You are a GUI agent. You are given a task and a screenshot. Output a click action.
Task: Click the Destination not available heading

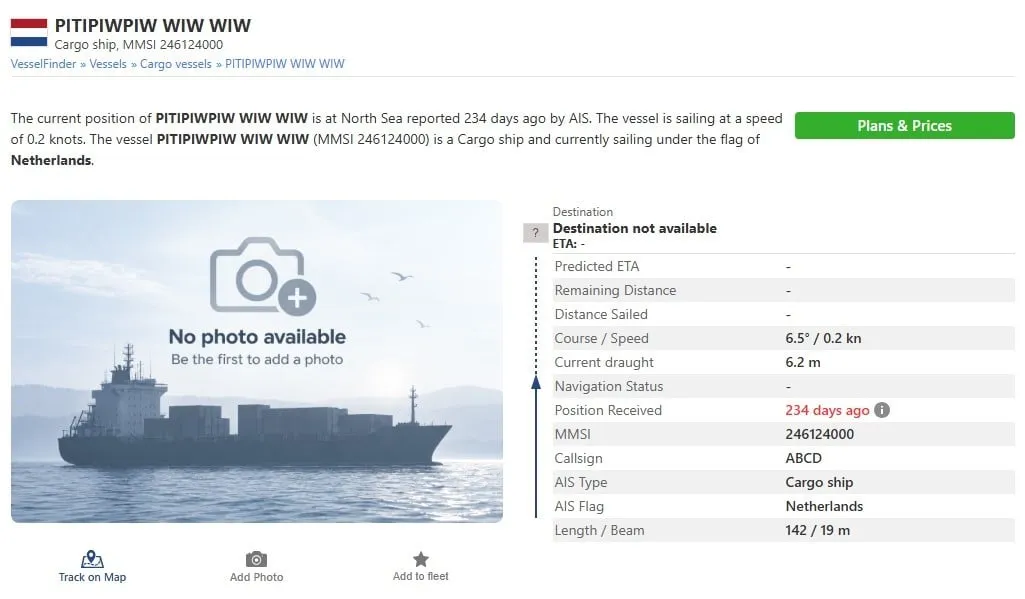tap(635, 228)
